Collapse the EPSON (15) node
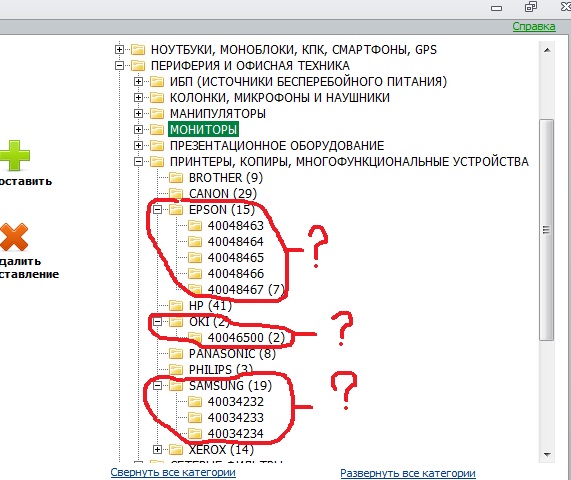Screen dimensions: 571x480 [157, 209]
